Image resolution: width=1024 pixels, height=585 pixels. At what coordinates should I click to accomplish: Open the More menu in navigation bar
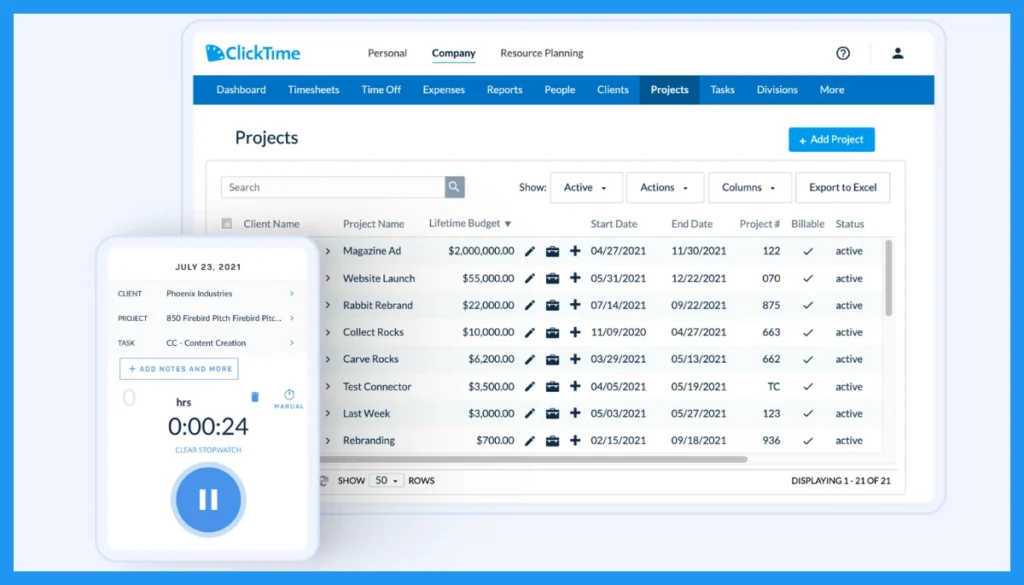(832, 90)
